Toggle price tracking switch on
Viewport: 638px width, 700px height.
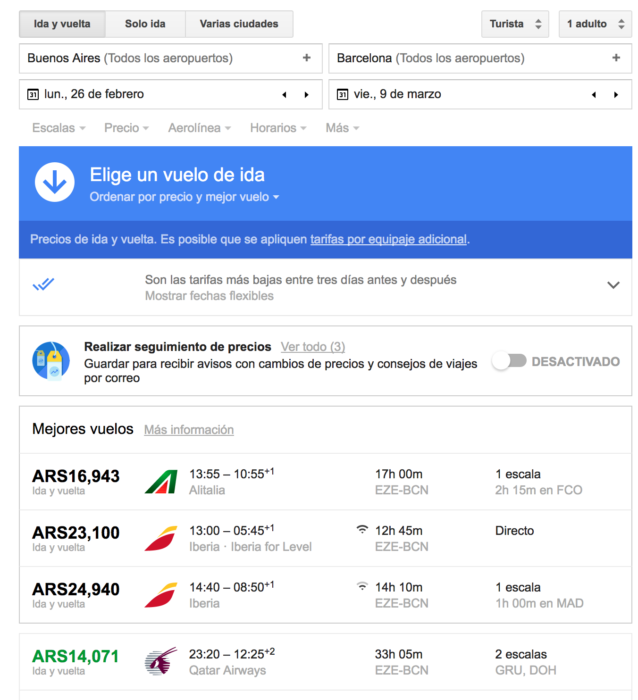point(509,361)
